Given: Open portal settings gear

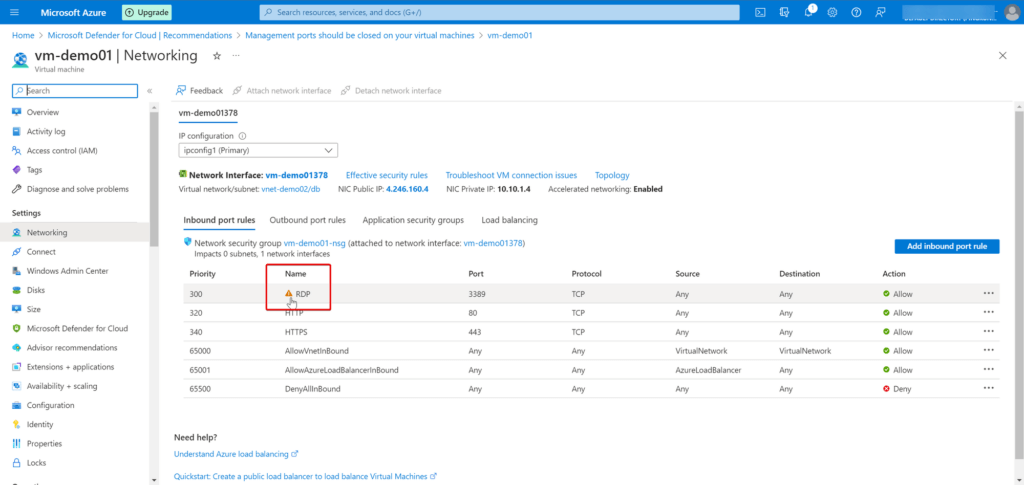Looking at the screenshot, I should click(x=832, y=12).
